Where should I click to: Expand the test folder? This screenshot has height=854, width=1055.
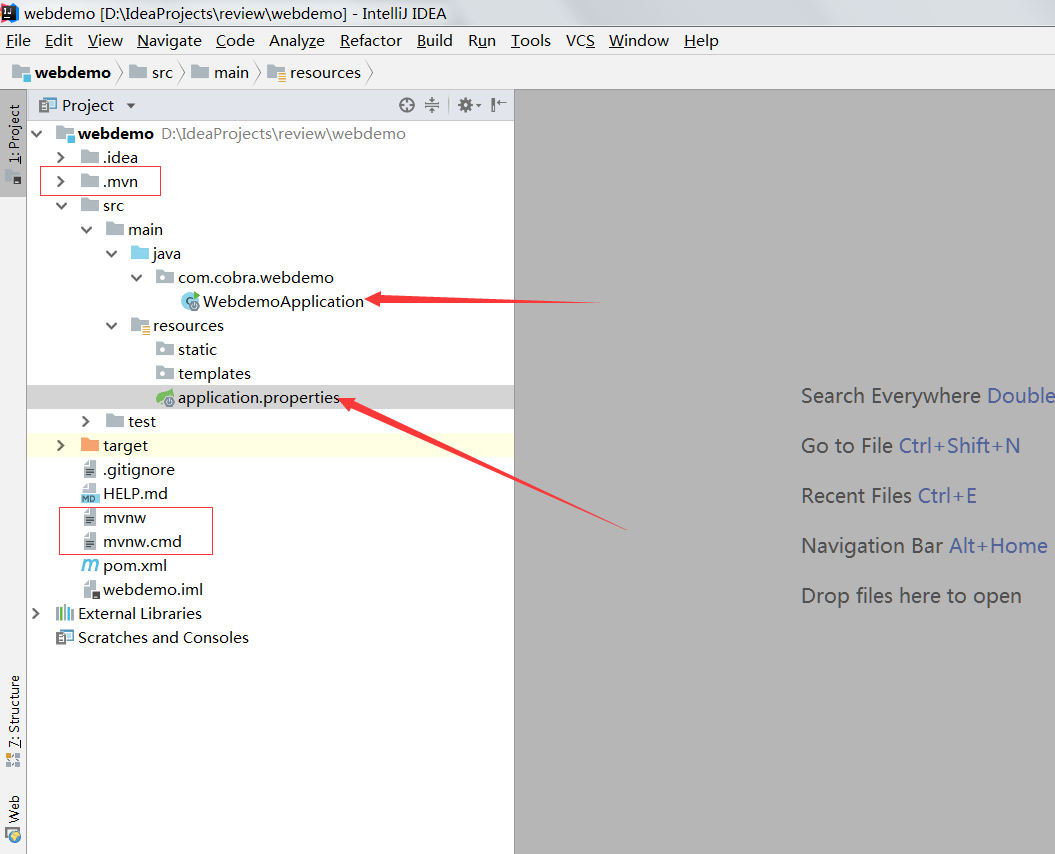pyautogui.click(x=86, y=421)
